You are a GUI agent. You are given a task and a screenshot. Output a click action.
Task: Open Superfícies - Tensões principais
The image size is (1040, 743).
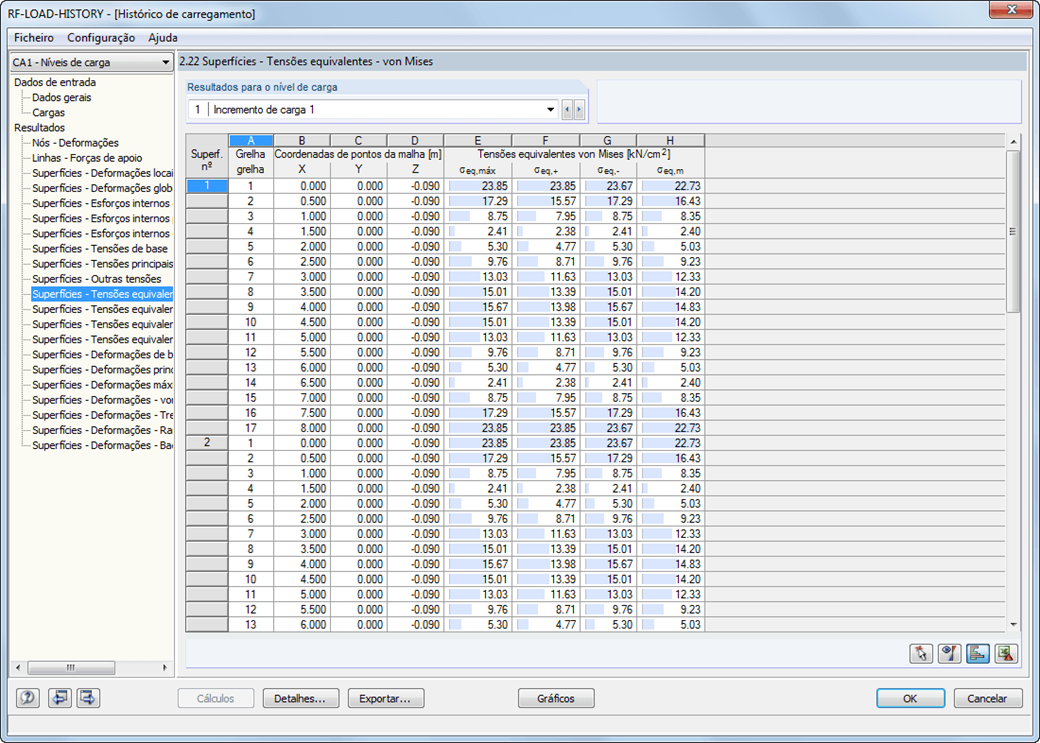point(102,264)
